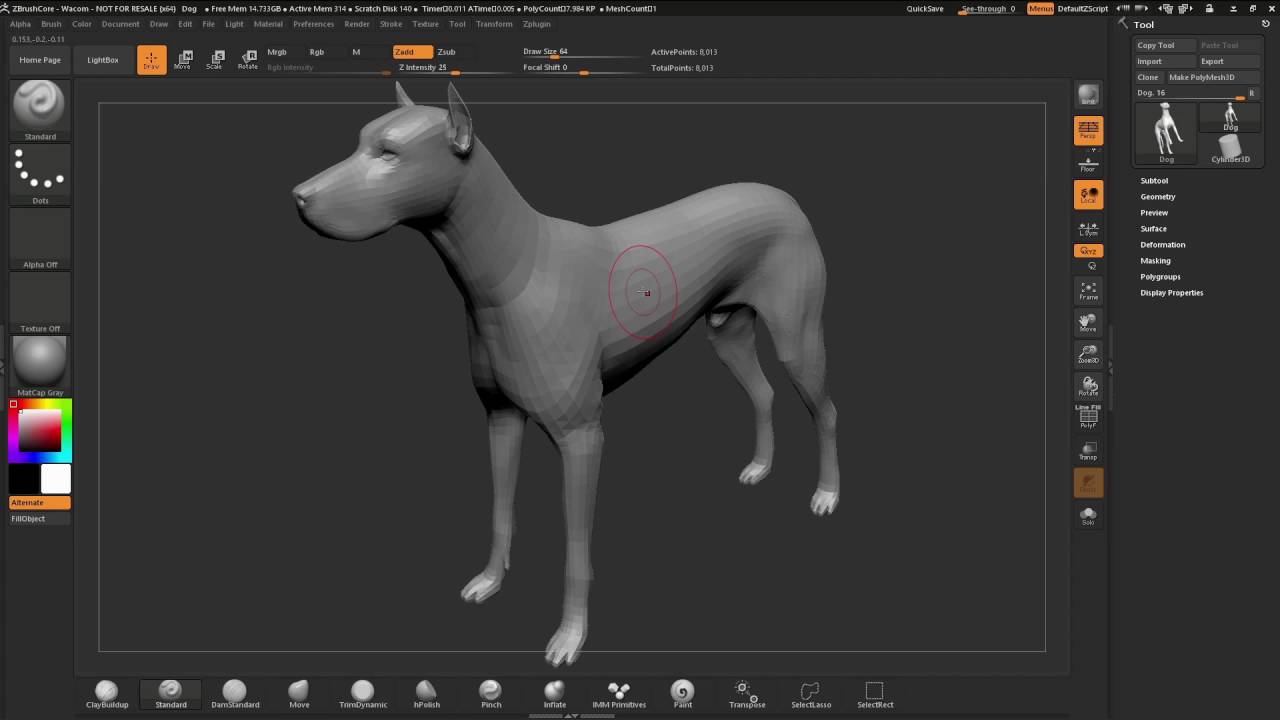Choose the SelectRect tool
Viewport: 1280px width, 720px height.
coord(875,694)
